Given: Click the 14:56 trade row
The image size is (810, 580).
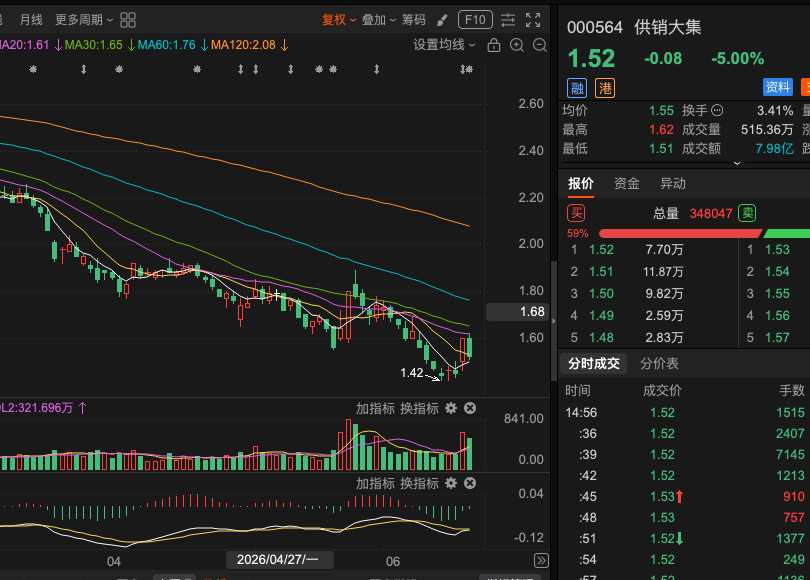Looking at the screenshot, I should coord(684,413).
